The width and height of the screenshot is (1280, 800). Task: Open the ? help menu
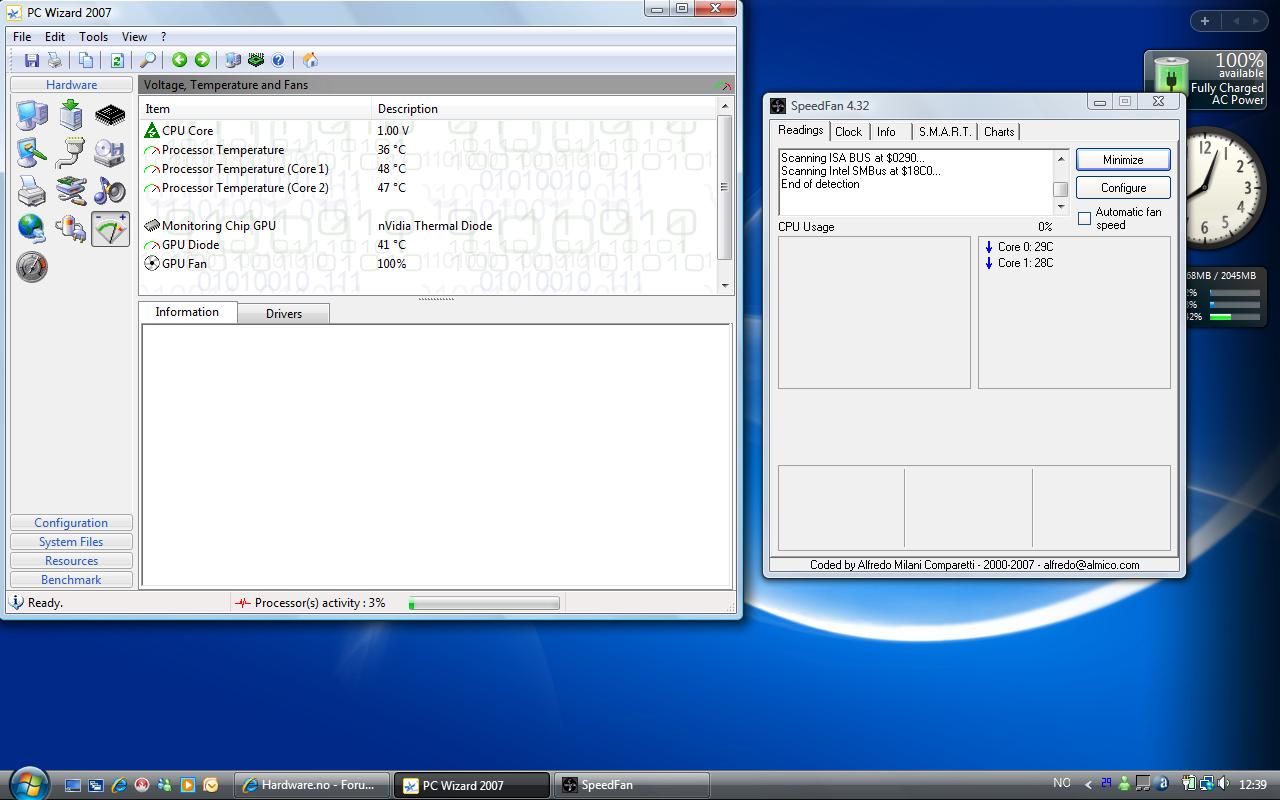point(164,37)
